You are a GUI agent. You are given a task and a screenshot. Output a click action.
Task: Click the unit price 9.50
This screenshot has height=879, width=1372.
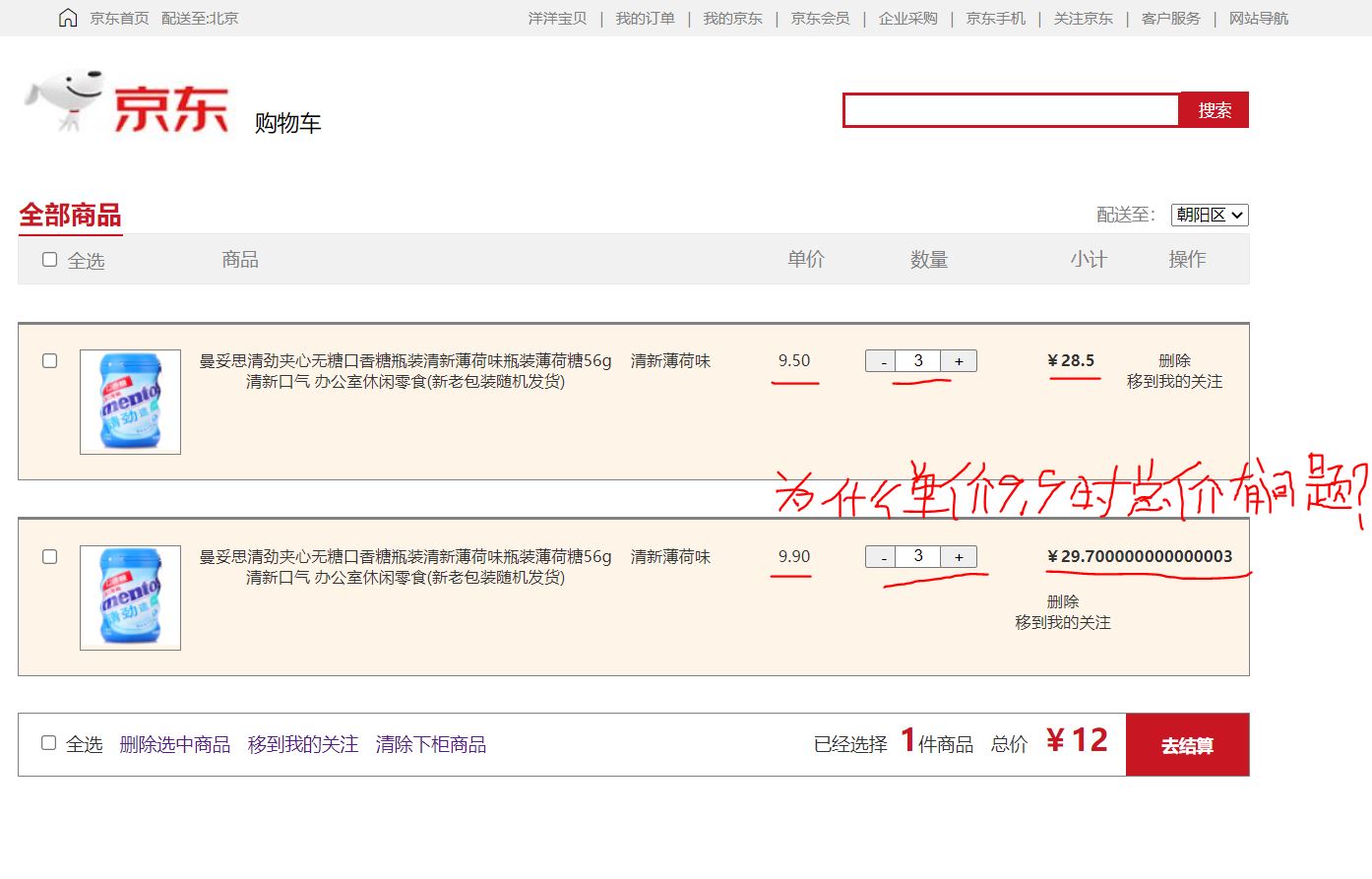click(x=794, y=360)
